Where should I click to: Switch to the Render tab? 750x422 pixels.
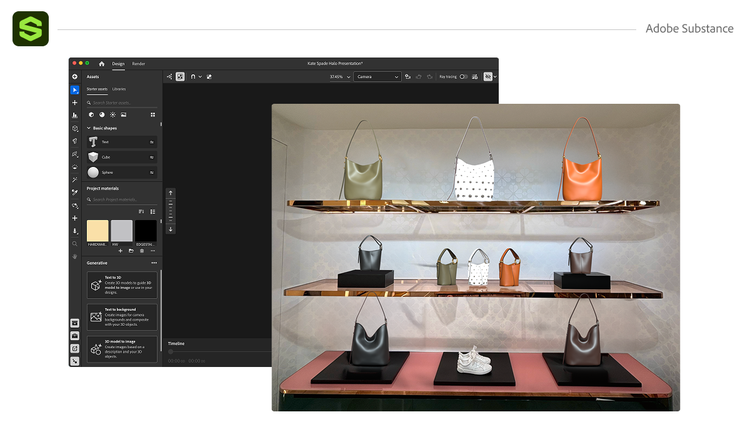[x=138, y=64]
